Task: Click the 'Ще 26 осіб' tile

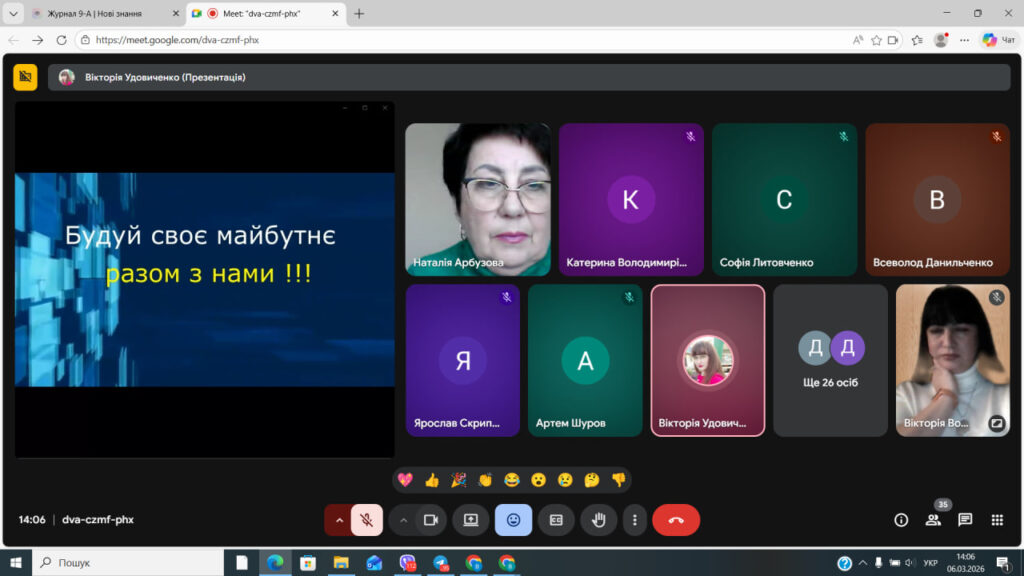Action: coord(830,360)
